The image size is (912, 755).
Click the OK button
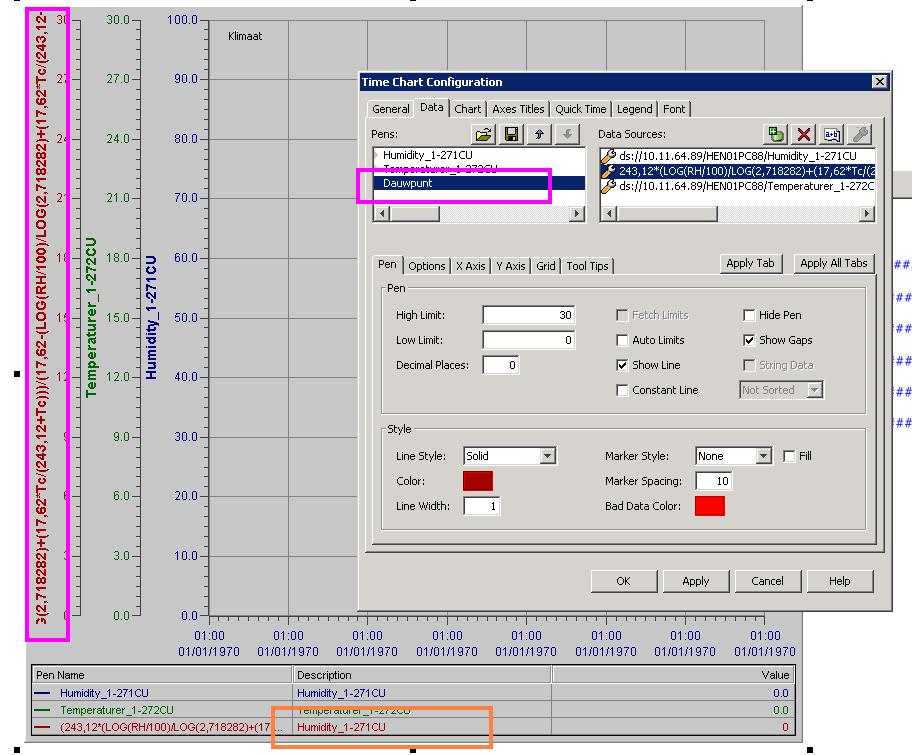click(623, 581)
